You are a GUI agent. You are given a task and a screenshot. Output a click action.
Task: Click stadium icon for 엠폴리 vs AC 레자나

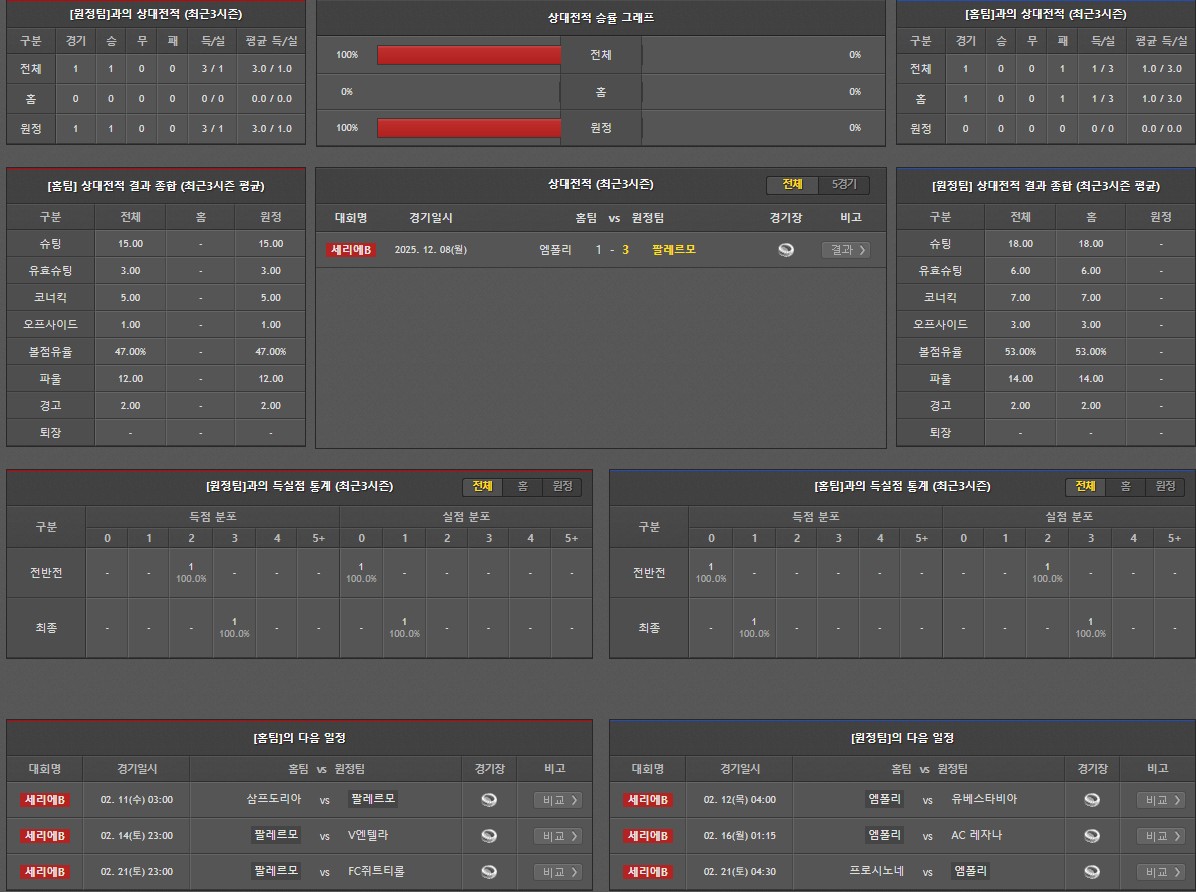coord(1092,836)
